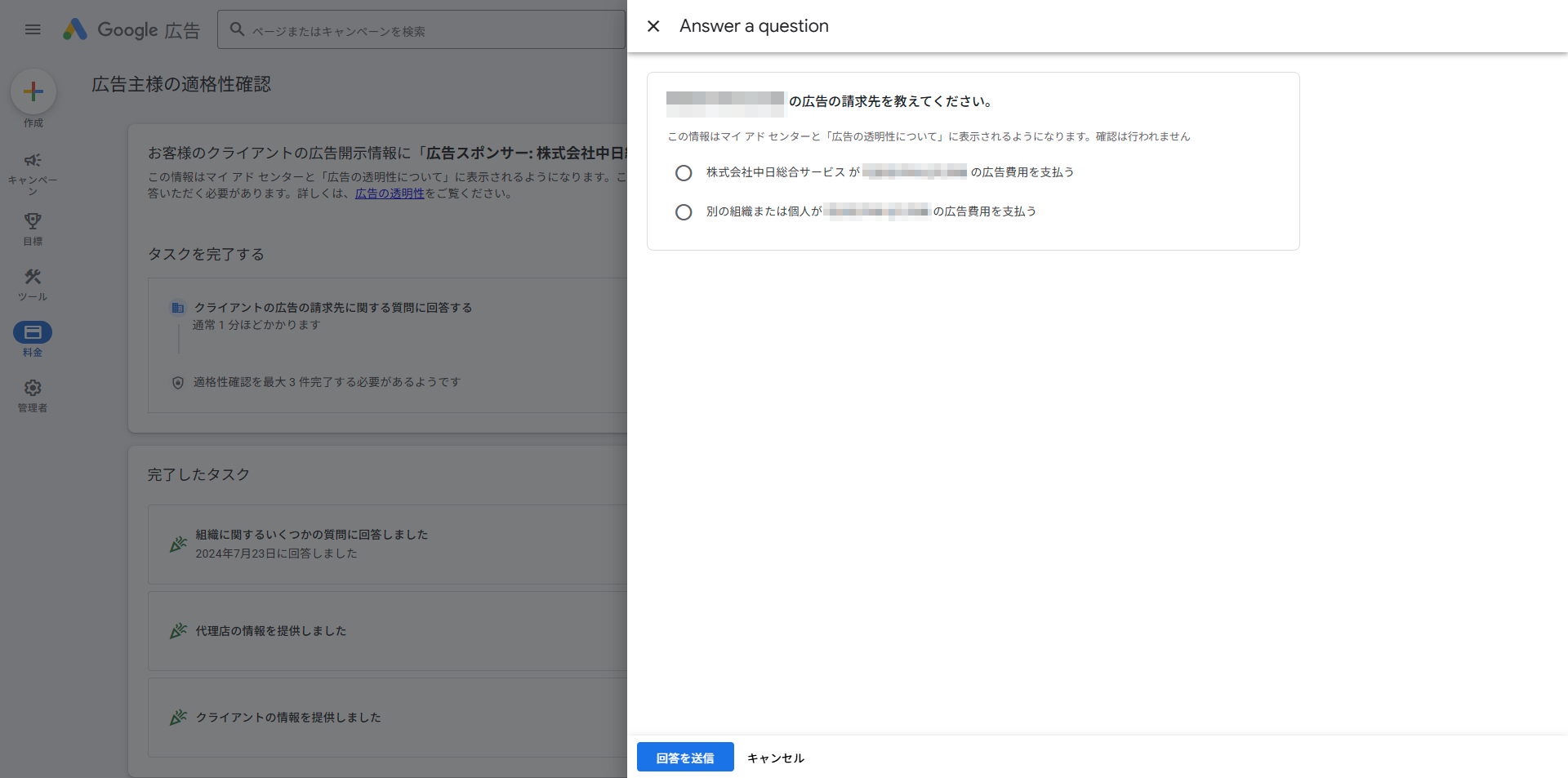Image resolution: width=1568 pixels, height=778 pixels.
Task: Click 完了したタスク section heading
Action: pyautogui.click(x=198, y=474)
